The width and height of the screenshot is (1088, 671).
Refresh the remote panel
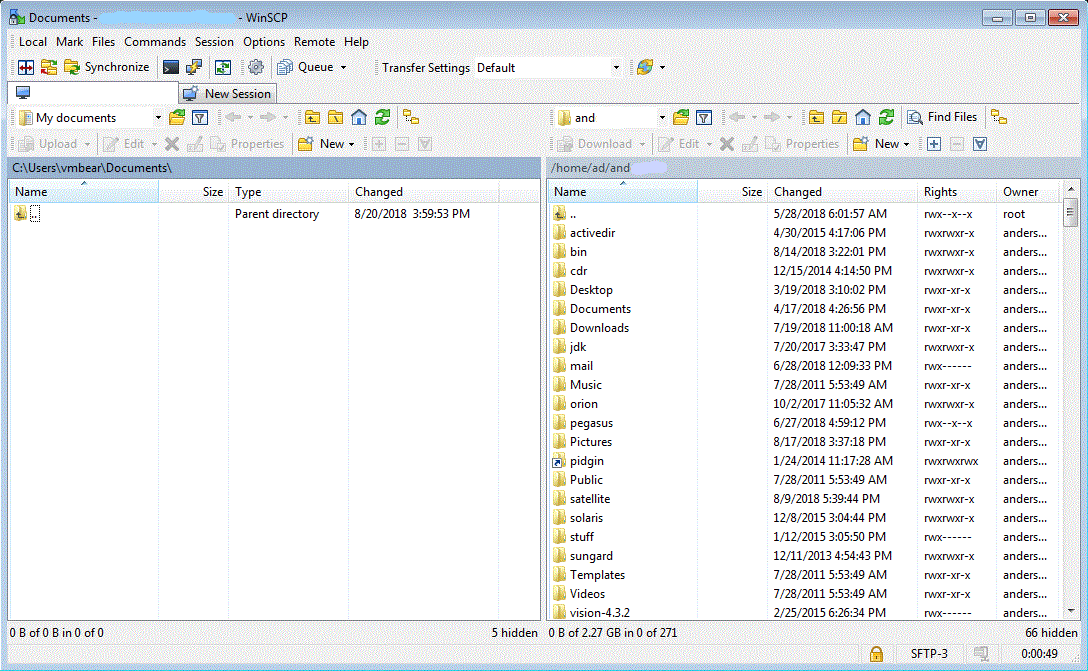(886, 117)
